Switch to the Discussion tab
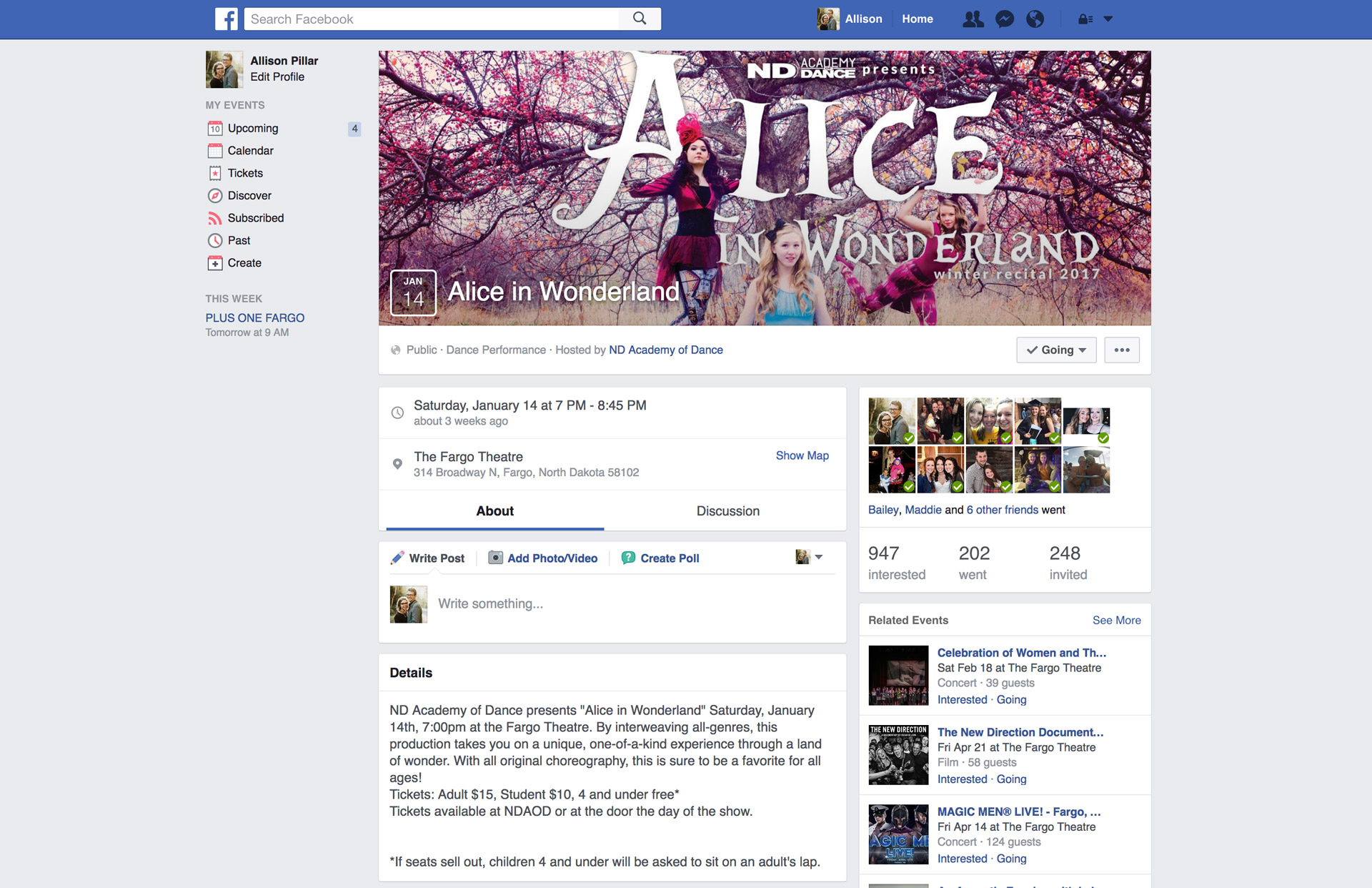Viewport: 1372px width, 888px height. coord(727,510)
